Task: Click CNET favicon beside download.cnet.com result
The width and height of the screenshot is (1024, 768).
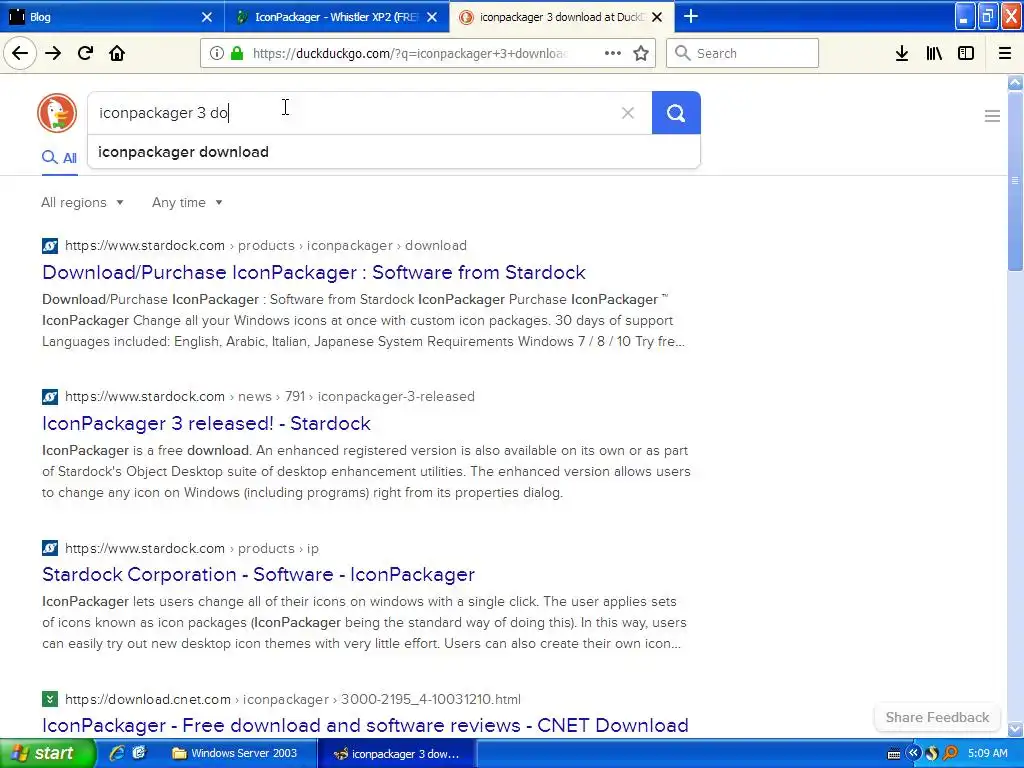Action: pyautogui.click(x=50, y=699)
